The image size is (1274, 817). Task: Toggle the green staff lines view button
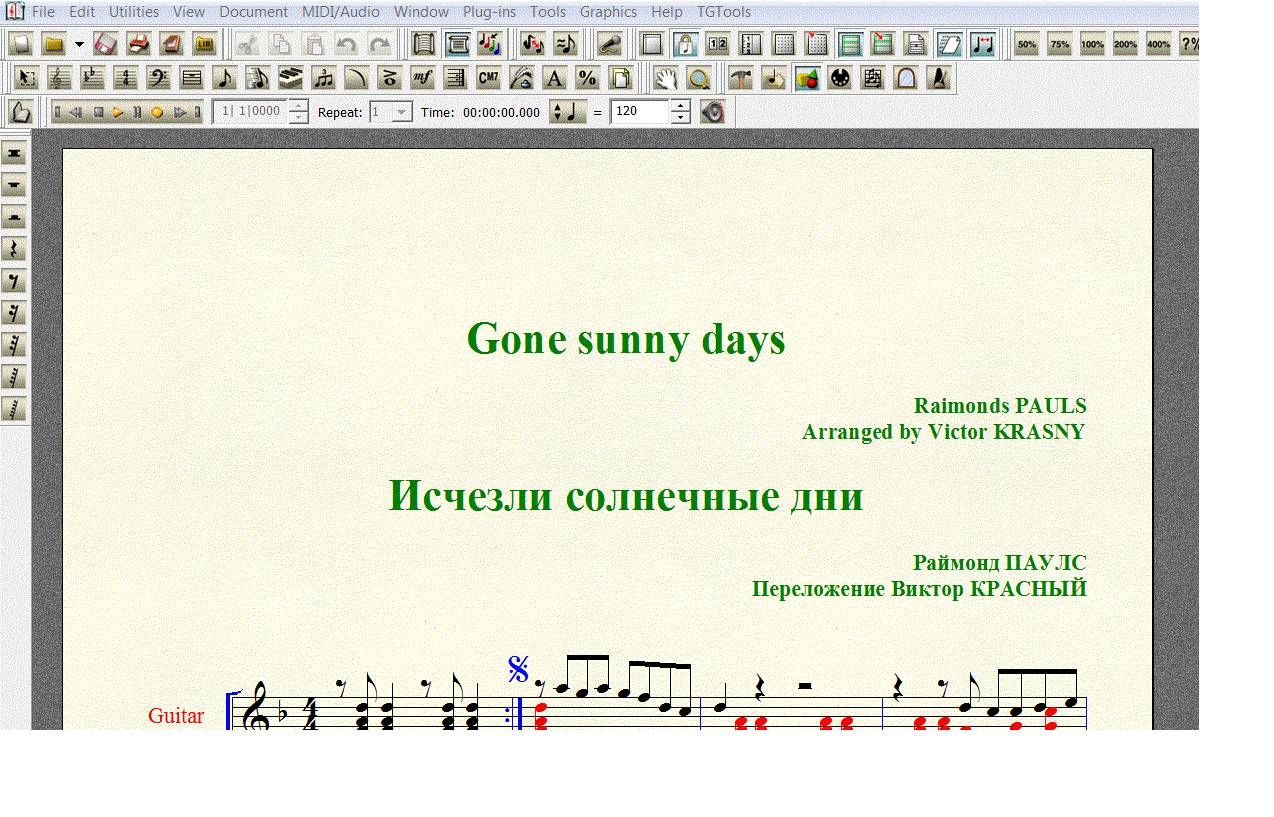(x=850, y=44)
